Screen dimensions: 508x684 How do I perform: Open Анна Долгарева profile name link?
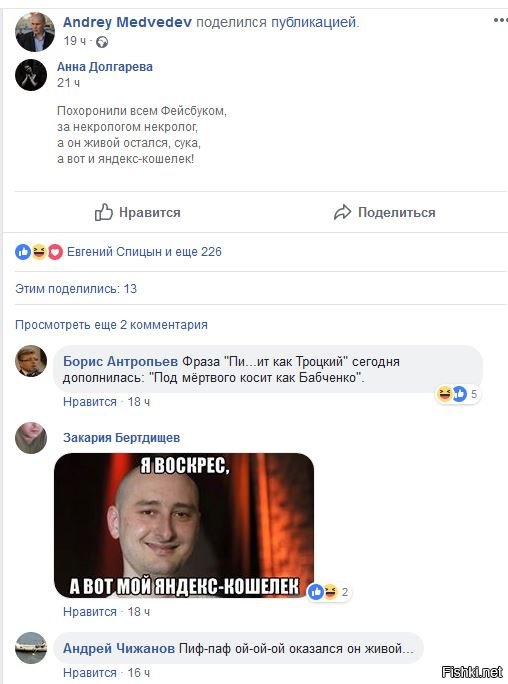pyautogui.click(x=105, y=67)
